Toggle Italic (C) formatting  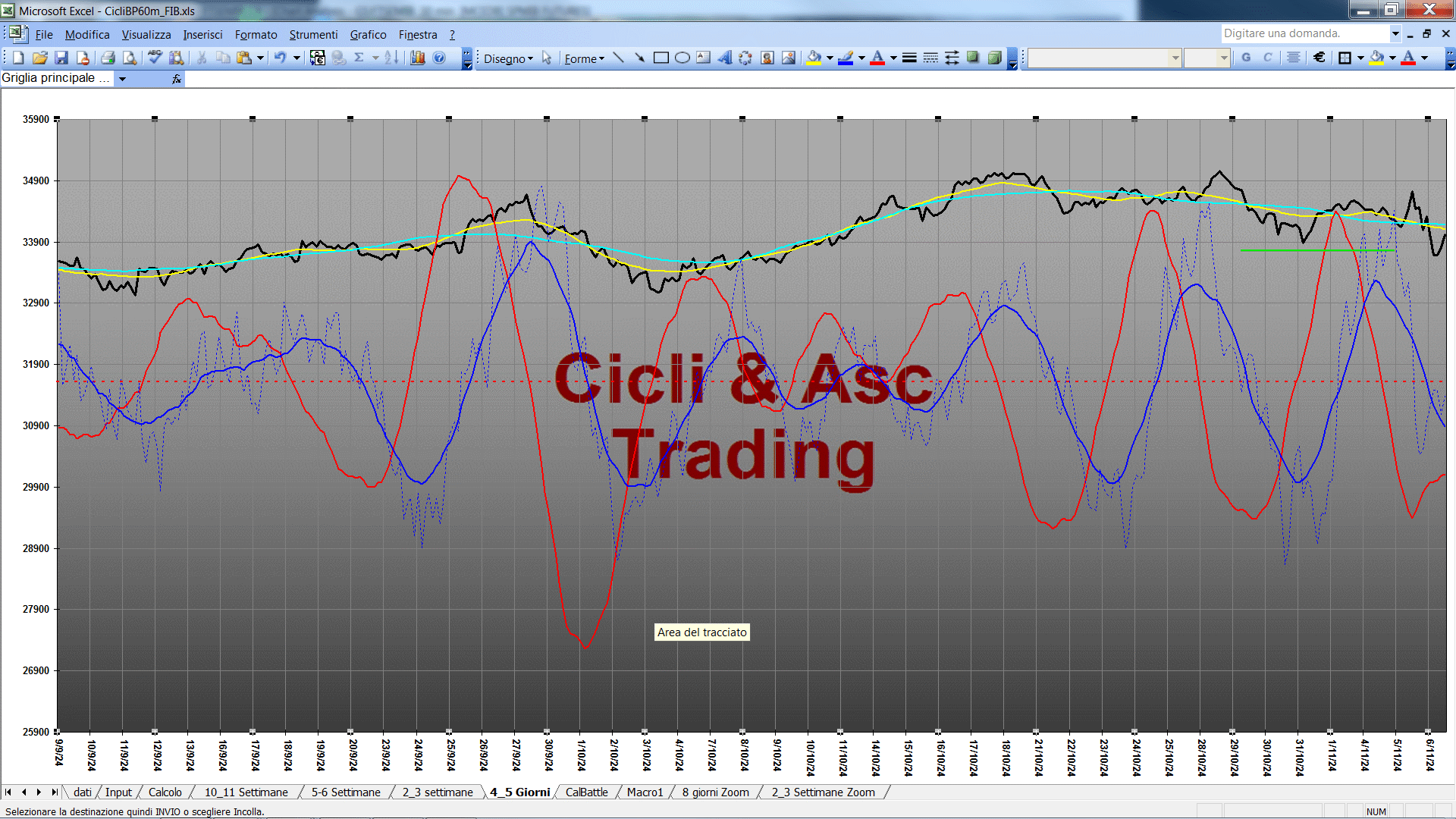(x=1267, y=58)
